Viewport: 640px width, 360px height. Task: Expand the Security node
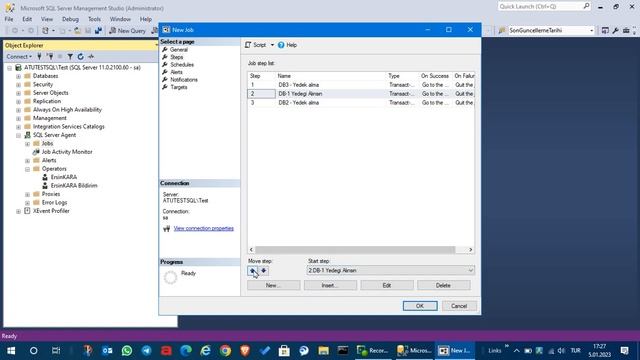tap(18, 84)
